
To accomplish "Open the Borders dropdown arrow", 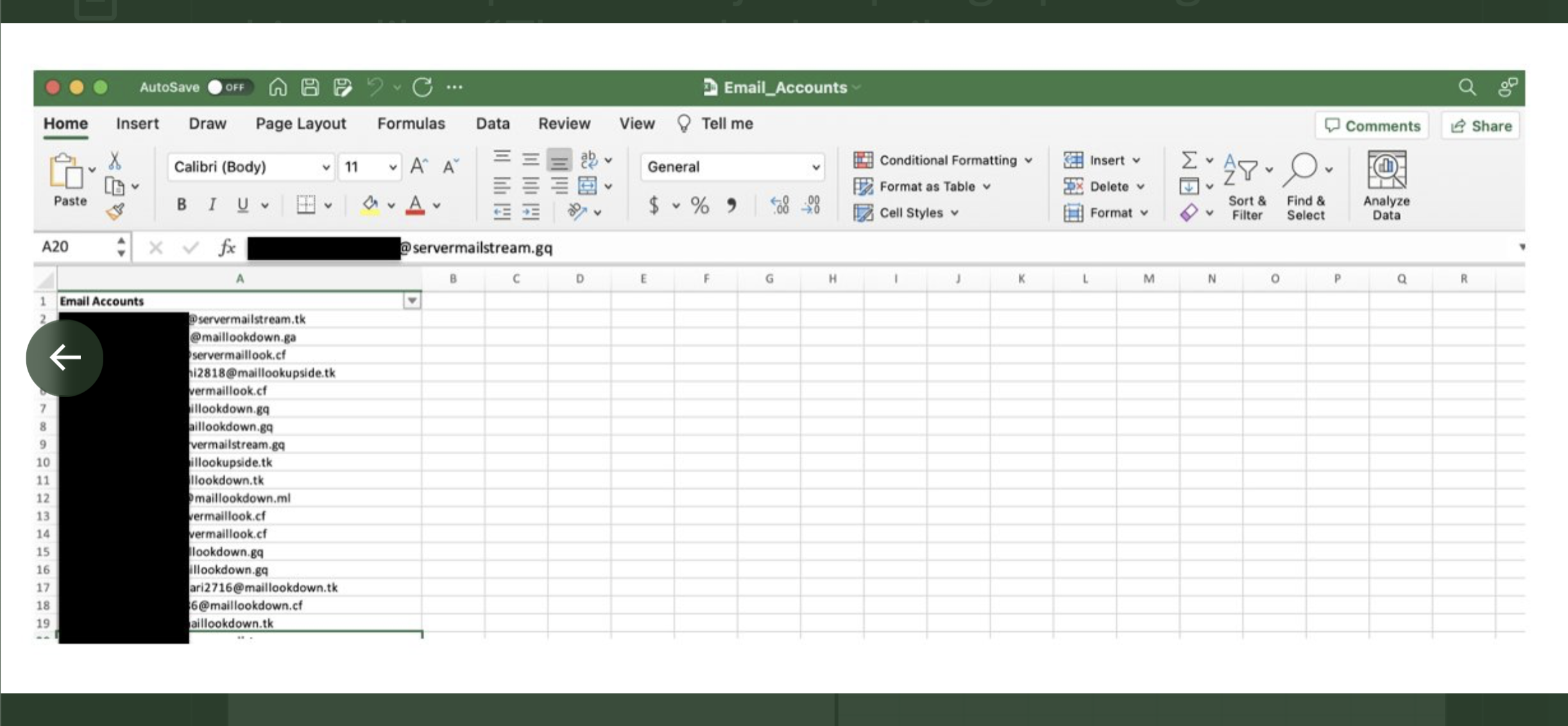I will 328,206.
